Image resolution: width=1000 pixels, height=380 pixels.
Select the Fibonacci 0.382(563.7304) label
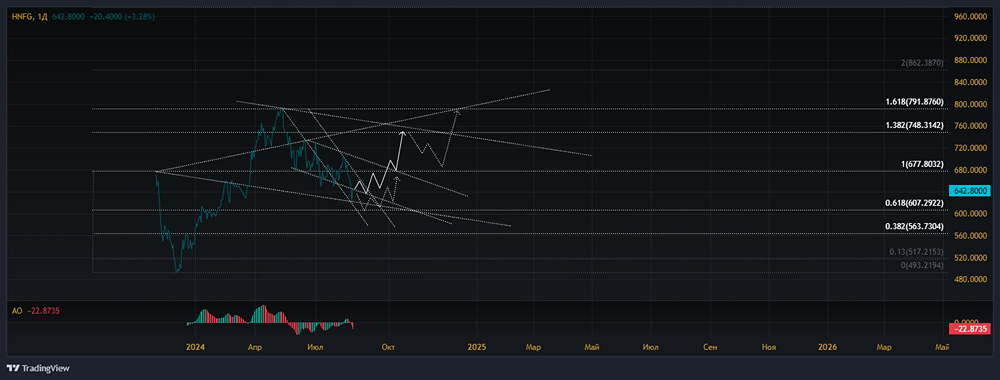(x=915, y=226)
